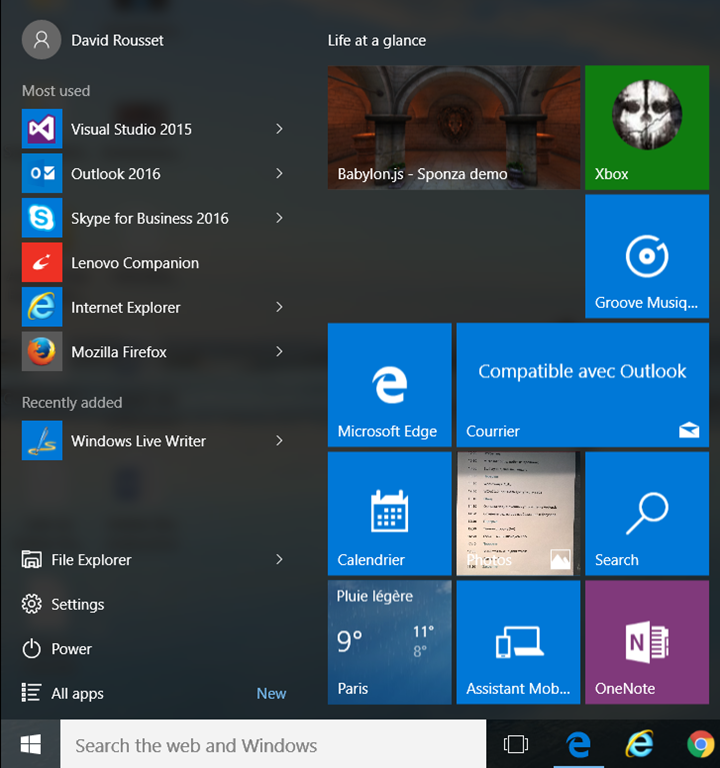Click Internet Explorer taskbar icon
720x768 pixels.
coord(640,744)
